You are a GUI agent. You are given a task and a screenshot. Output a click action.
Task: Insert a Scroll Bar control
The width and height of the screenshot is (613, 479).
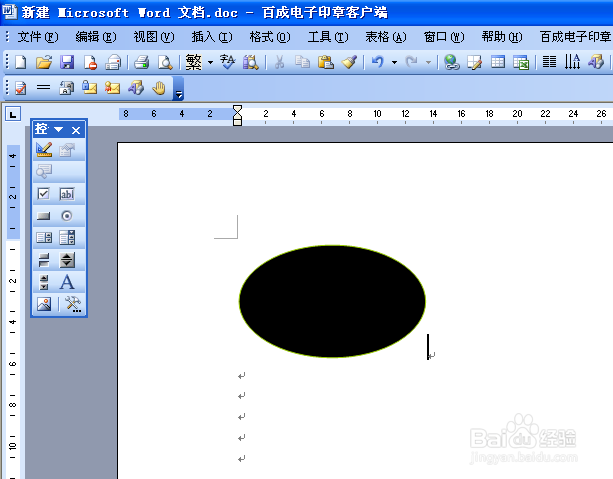pyautogui.click(x=44, y=282)
